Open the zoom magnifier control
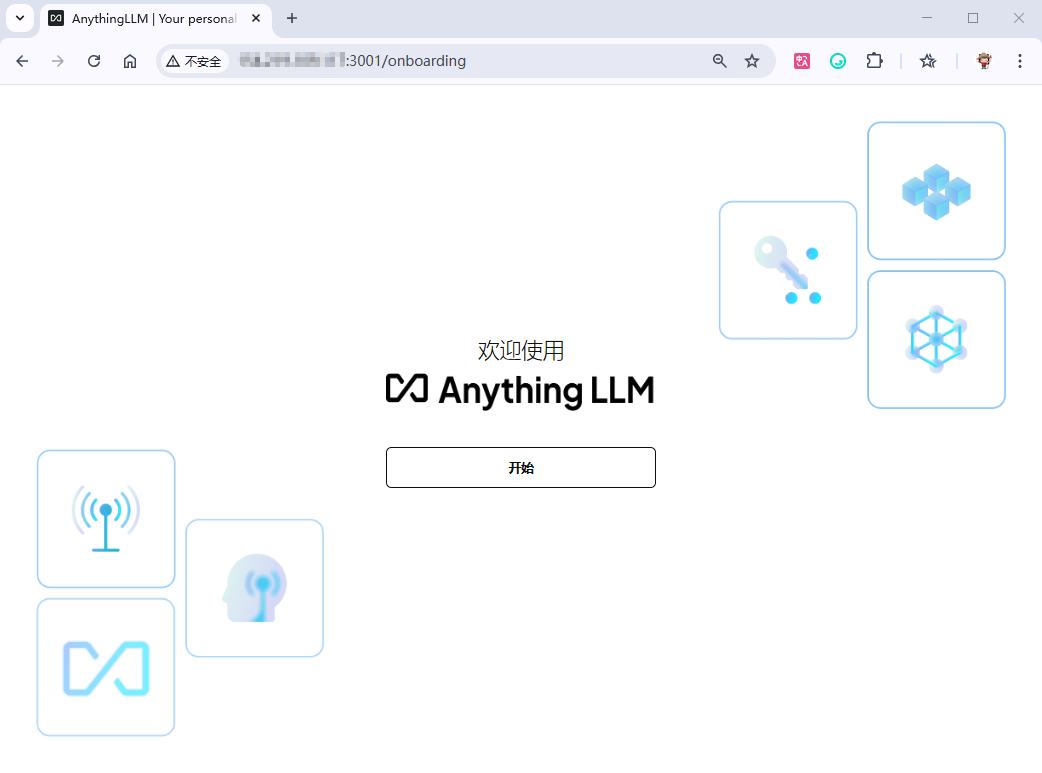The width and height of the screenshot is (1042, 773). click(x=719, y=61)
